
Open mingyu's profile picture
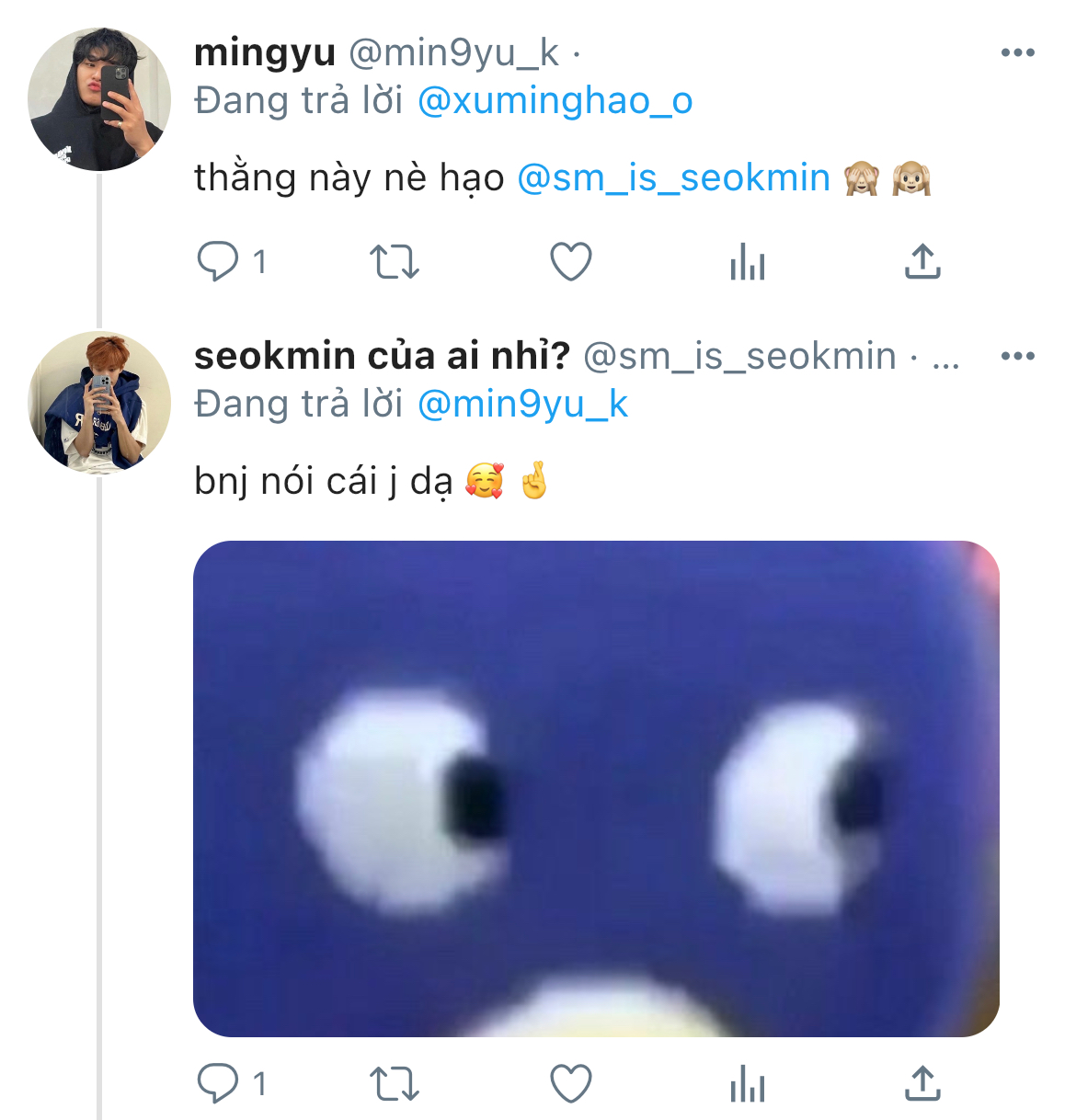[99, 99]
